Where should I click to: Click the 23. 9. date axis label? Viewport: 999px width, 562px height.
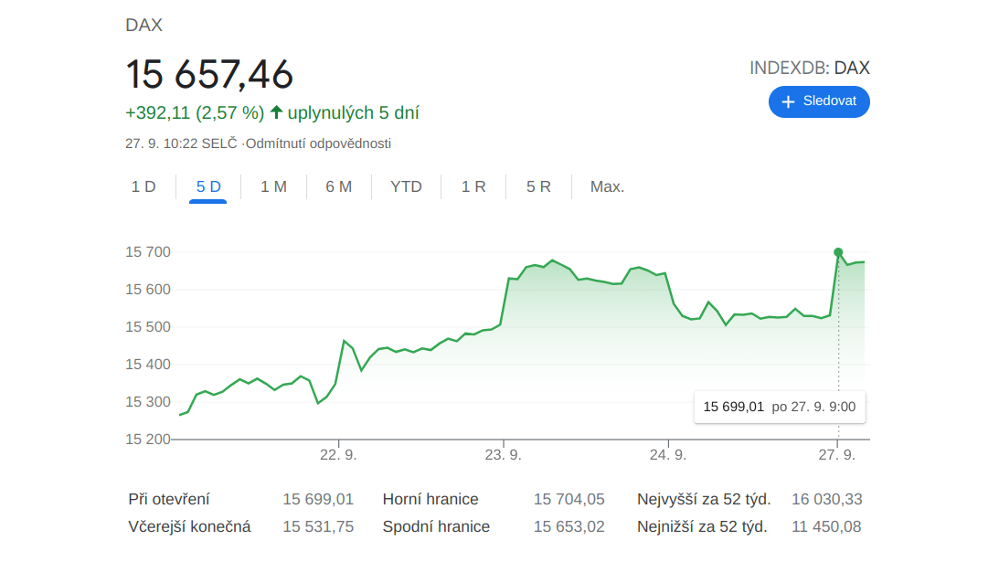click(503, 455)
